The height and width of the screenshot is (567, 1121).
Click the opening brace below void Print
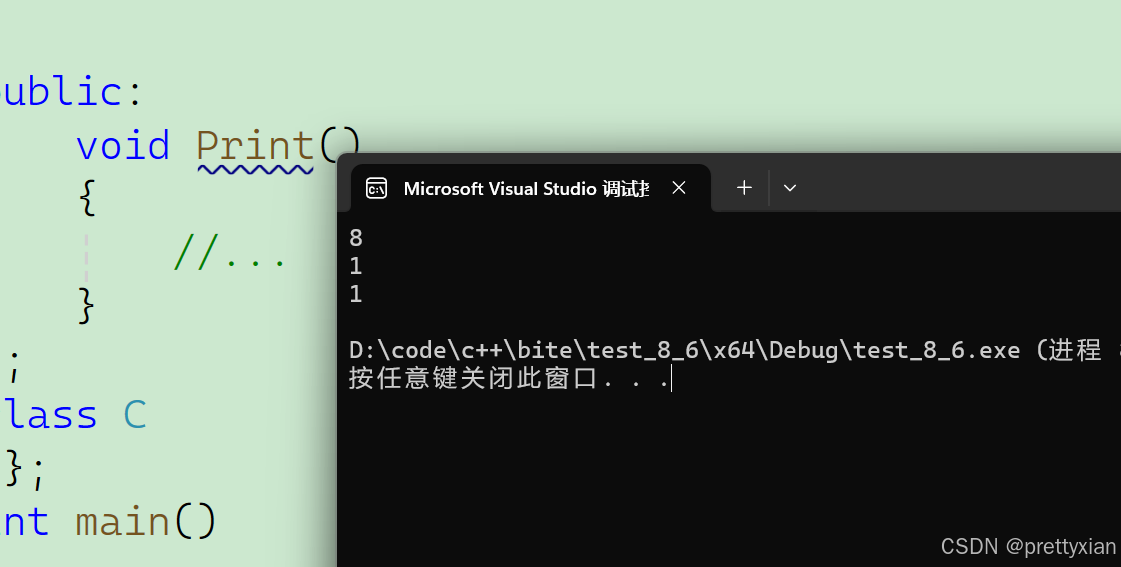(x=88, y=199)
